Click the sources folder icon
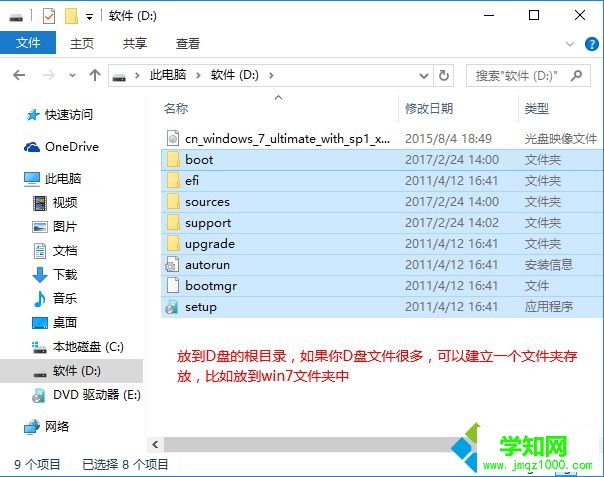This screenshot has width=604, height=477. 173,202
